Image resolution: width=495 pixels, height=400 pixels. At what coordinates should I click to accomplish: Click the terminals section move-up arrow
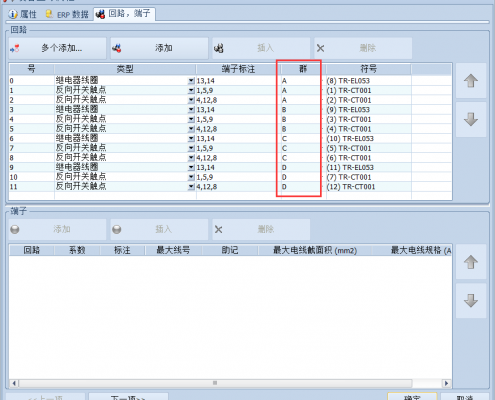pos(471,262)
